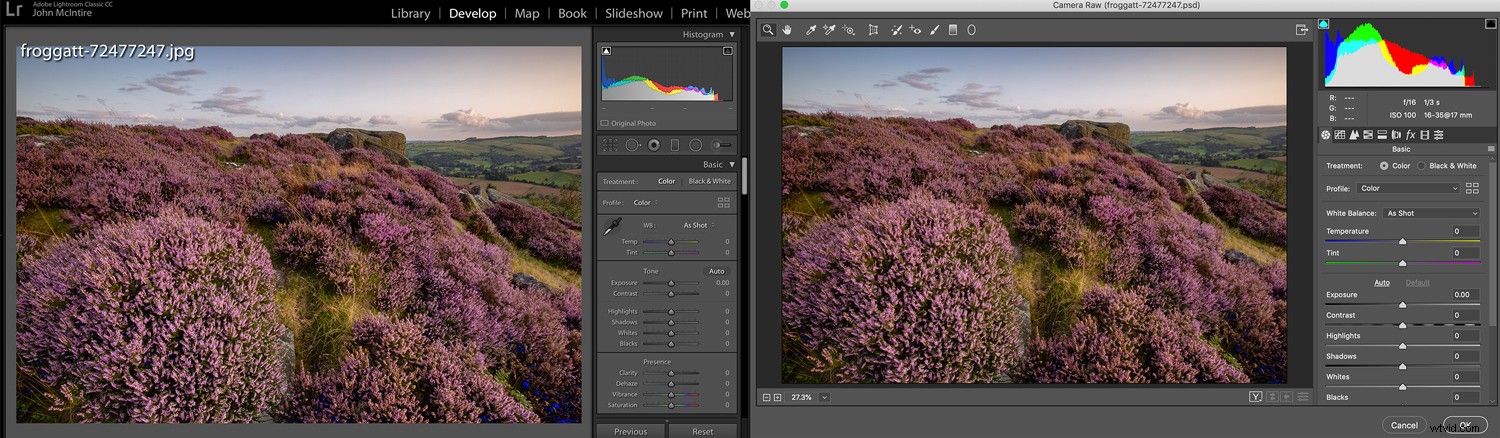Viewport: 1500px width, 438px height.
Task: Open the Split Toning panel icon in Camera Raw
Action: [1382, 134]
